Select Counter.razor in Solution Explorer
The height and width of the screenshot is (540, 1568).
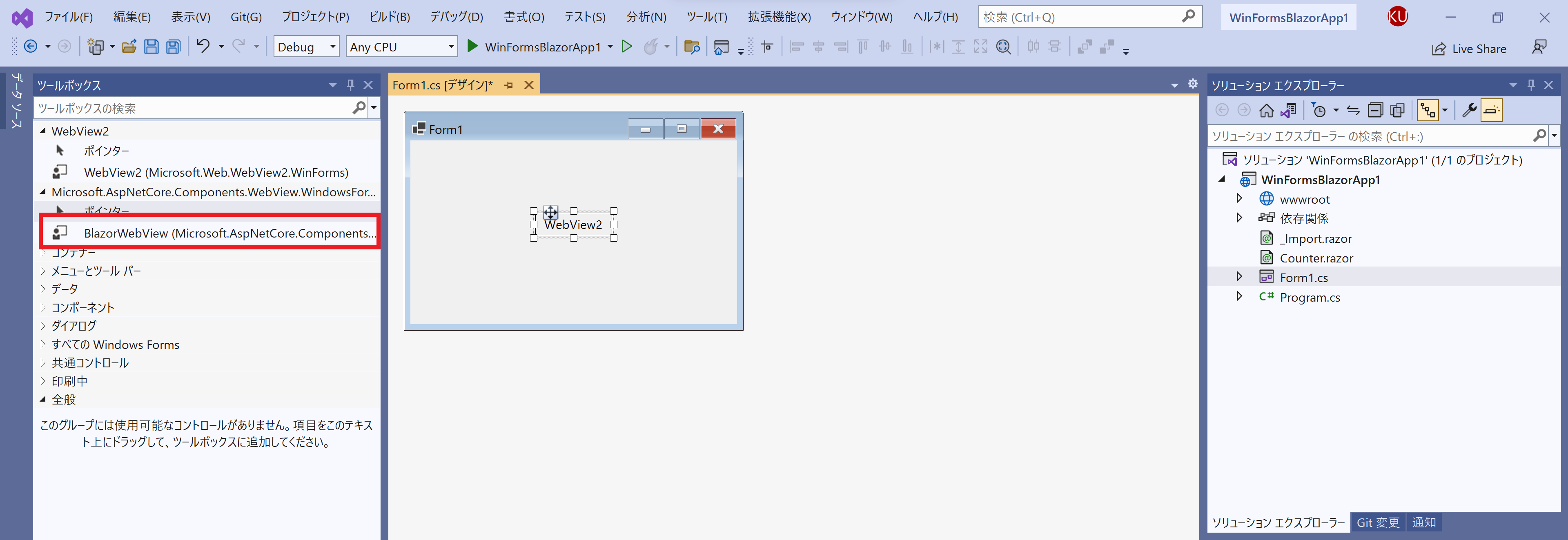point(1316,258)
